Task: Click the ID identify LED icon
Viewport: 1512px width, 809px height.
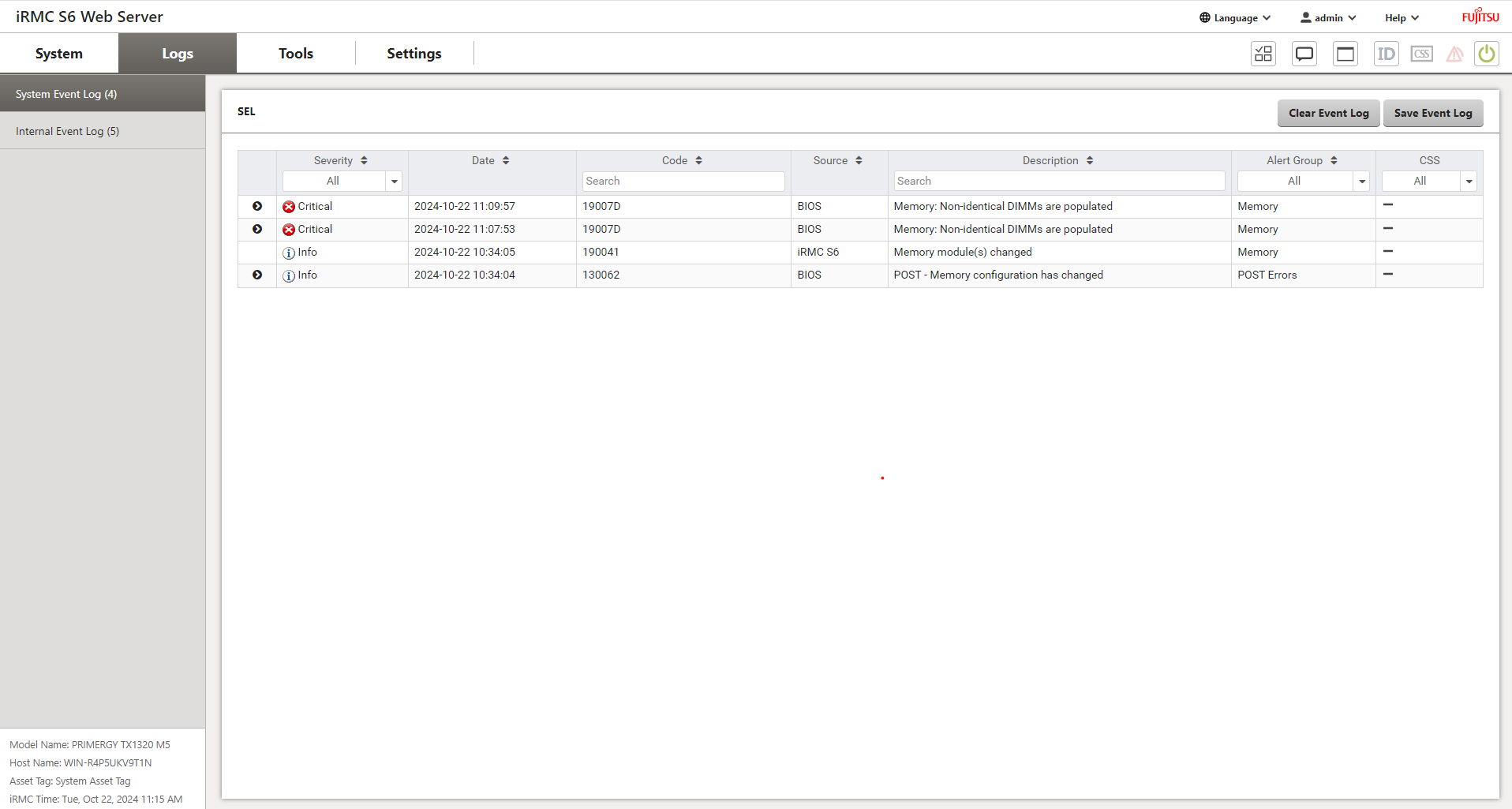Action: pyautogui.click(x=1386, y=54)
